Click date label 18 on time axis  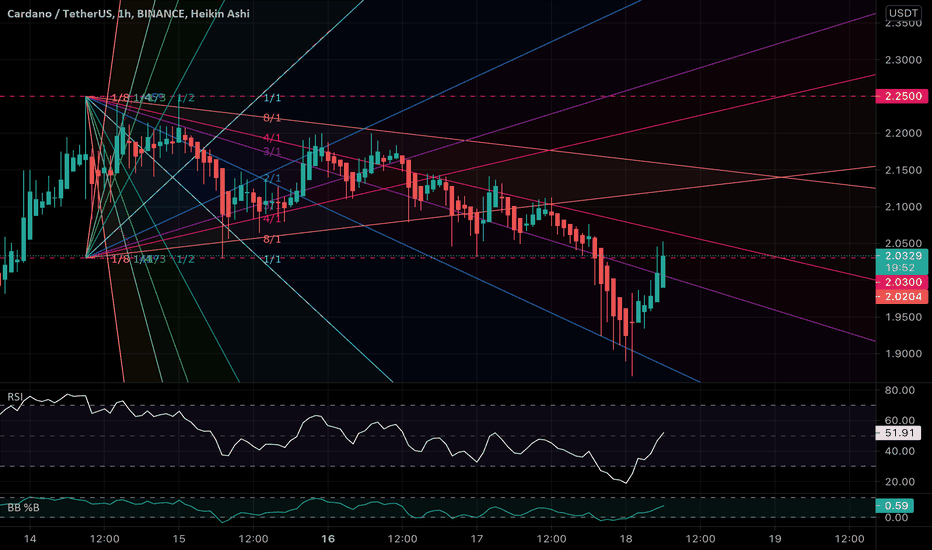(625, 539)
